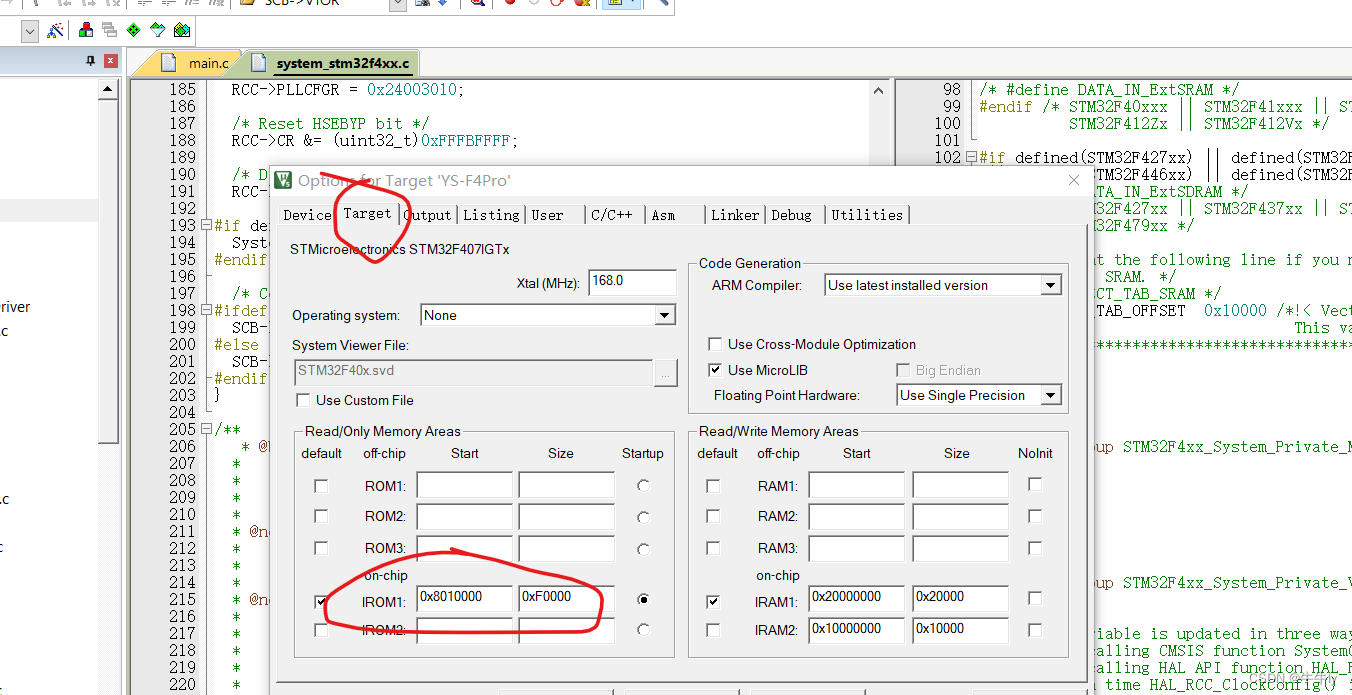The image size is (1352, 695).
Task: Click the System Viewer File browse button
Action: tap(666, 373)
